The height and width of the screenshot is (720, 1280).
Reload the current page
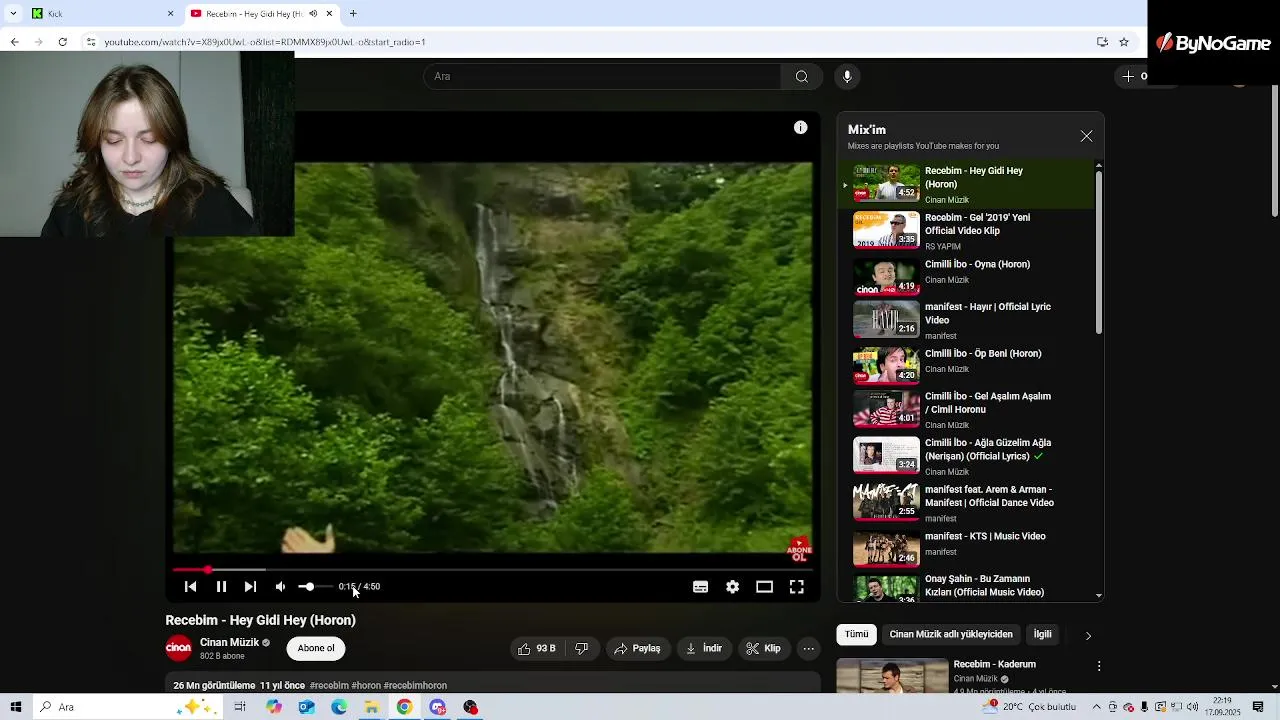click(x=62, y=42)
